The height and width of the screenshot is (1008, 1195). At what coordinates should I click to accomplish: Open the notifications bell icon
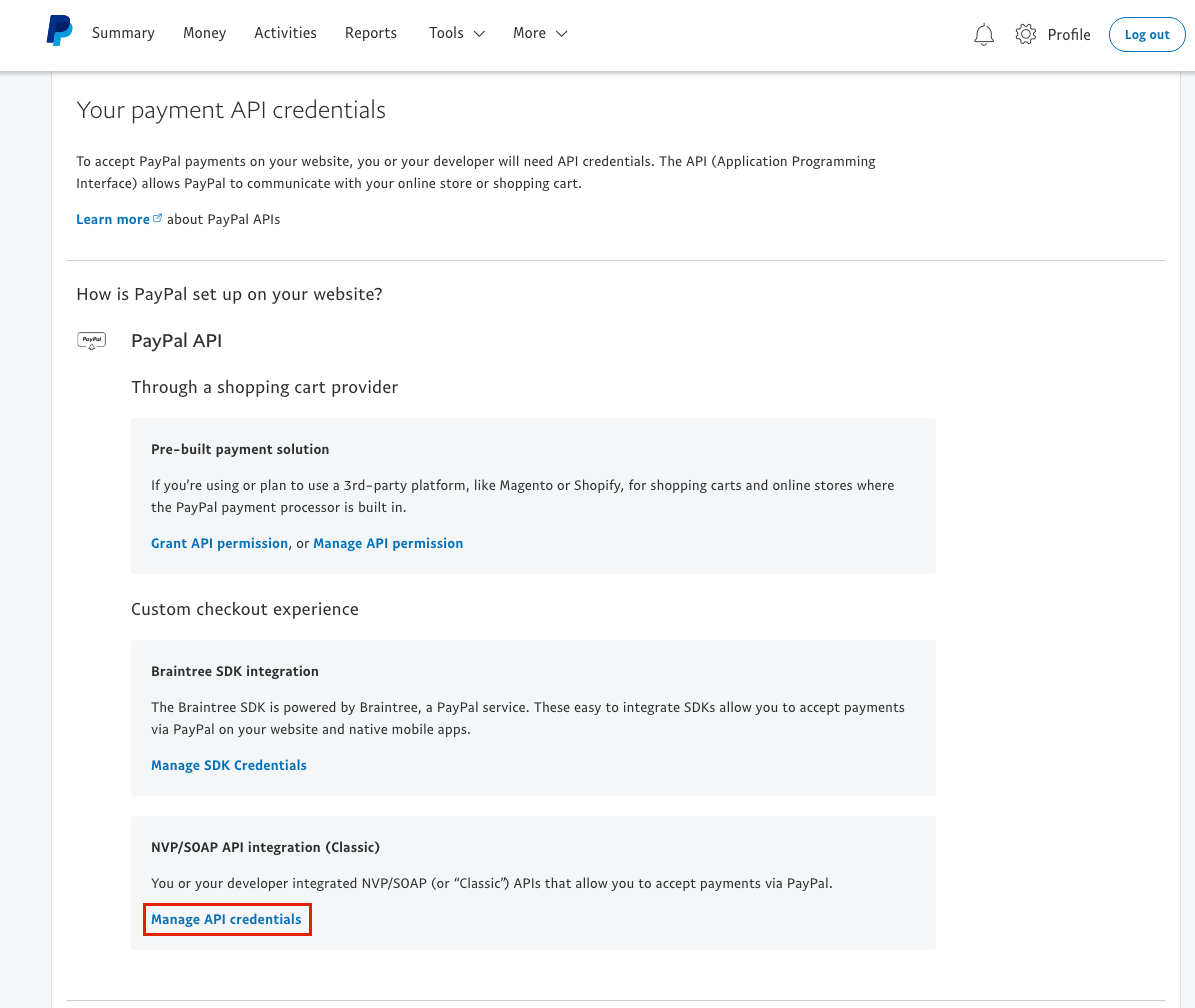[984, 35]
